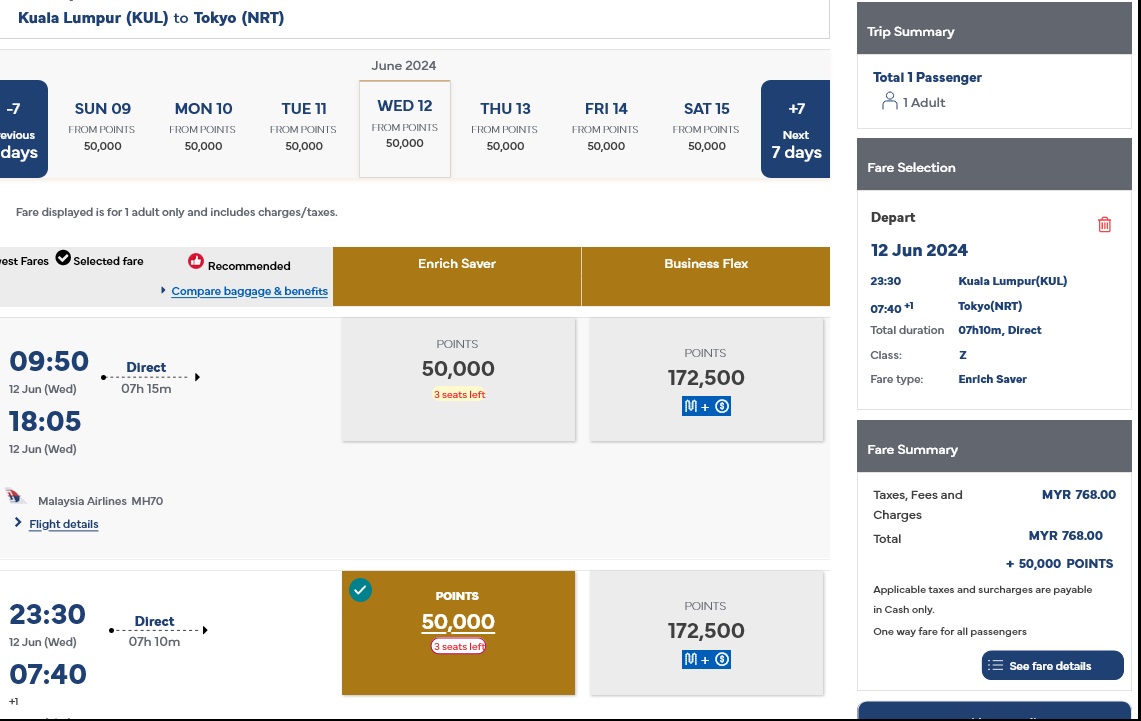Click the red Recommended thumbs-up icon
The height and width of the screenshot is (721, 1141).
(x=196, y=262)
